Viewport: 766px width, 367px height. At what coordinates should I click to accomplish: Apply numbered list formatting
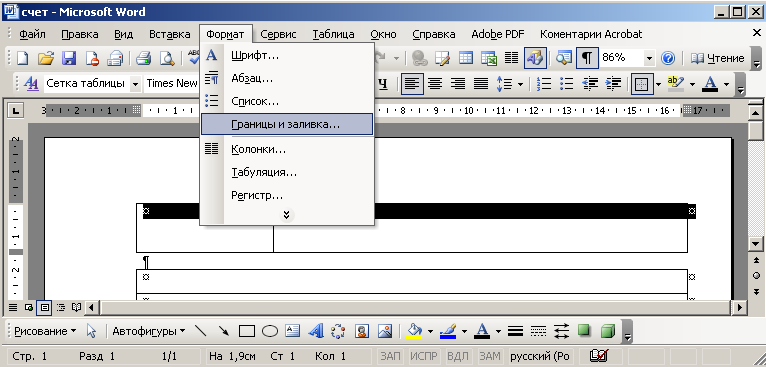(544, 84)
